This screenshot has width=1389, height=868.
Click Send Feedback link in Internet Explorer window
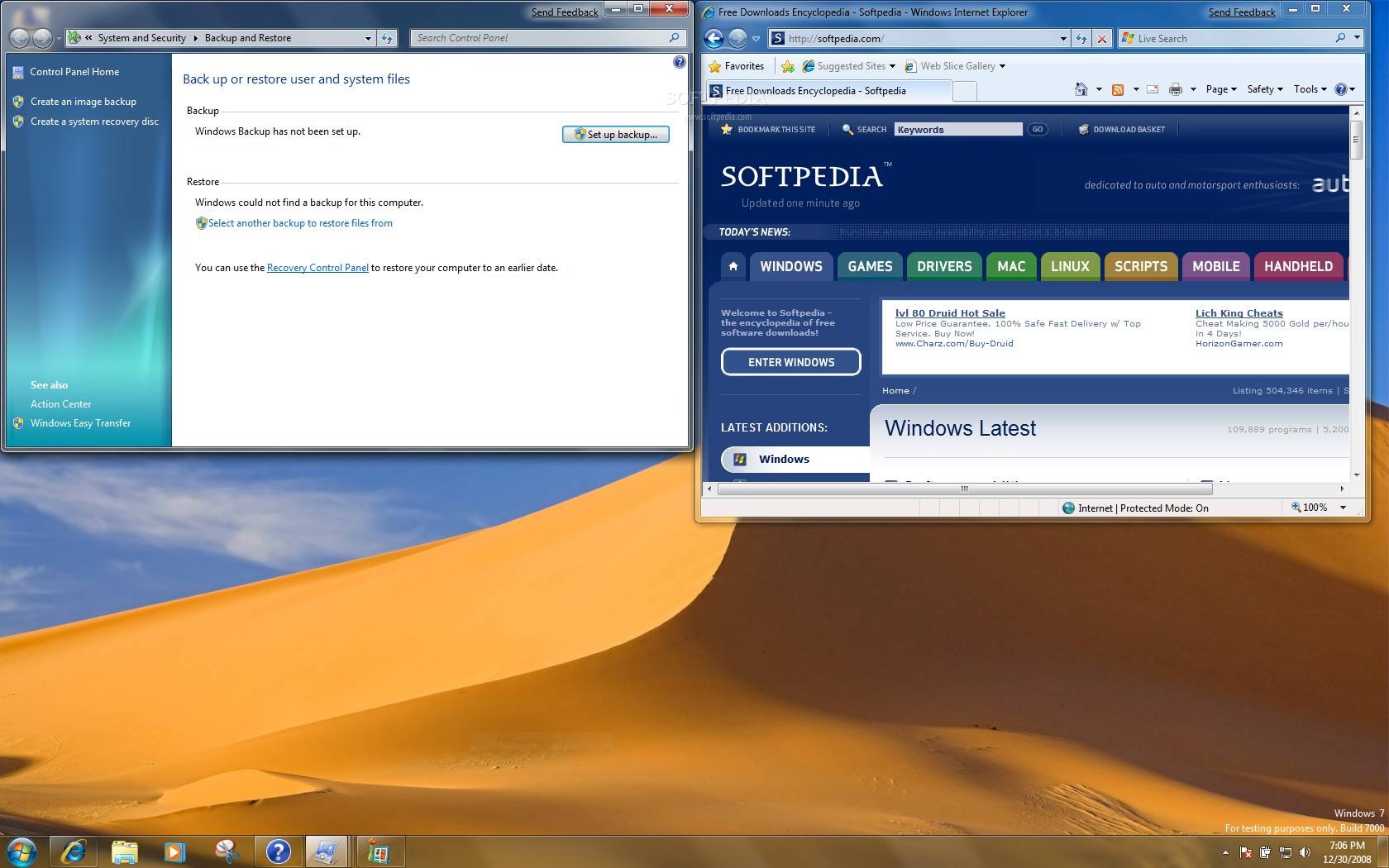(x=1242, y=12)
